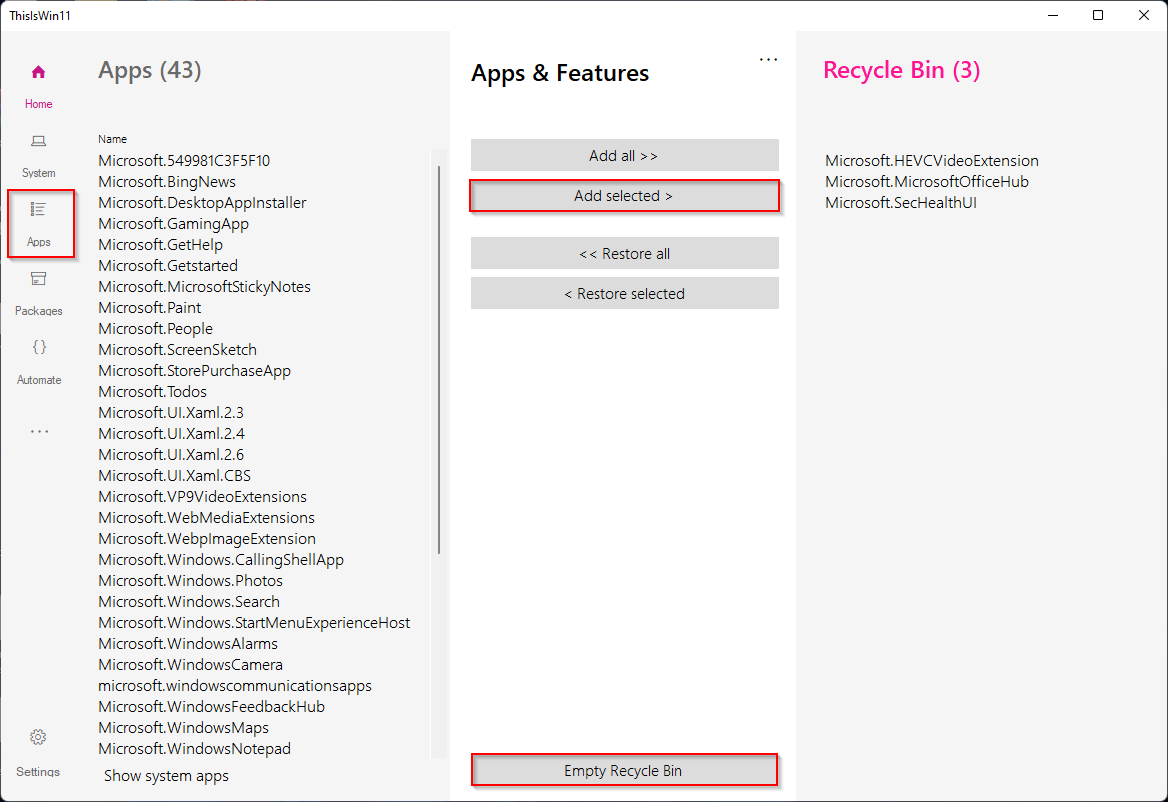Open the sidebar more options ellipsis
The height and width of the screenshot is (802, 1168).
39,432
